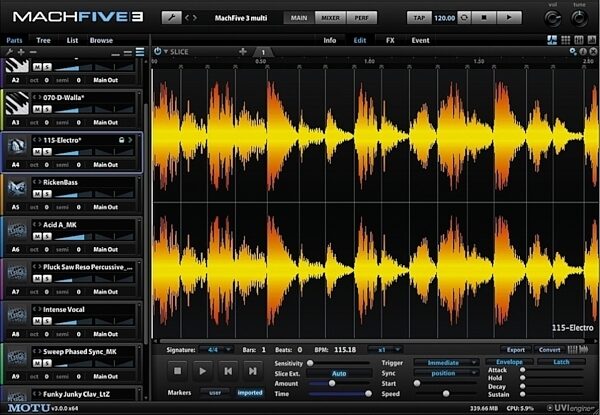Mute the 070-D-Walla part
Viewport: 600px width, 415px height.
(x=37, y=109)
